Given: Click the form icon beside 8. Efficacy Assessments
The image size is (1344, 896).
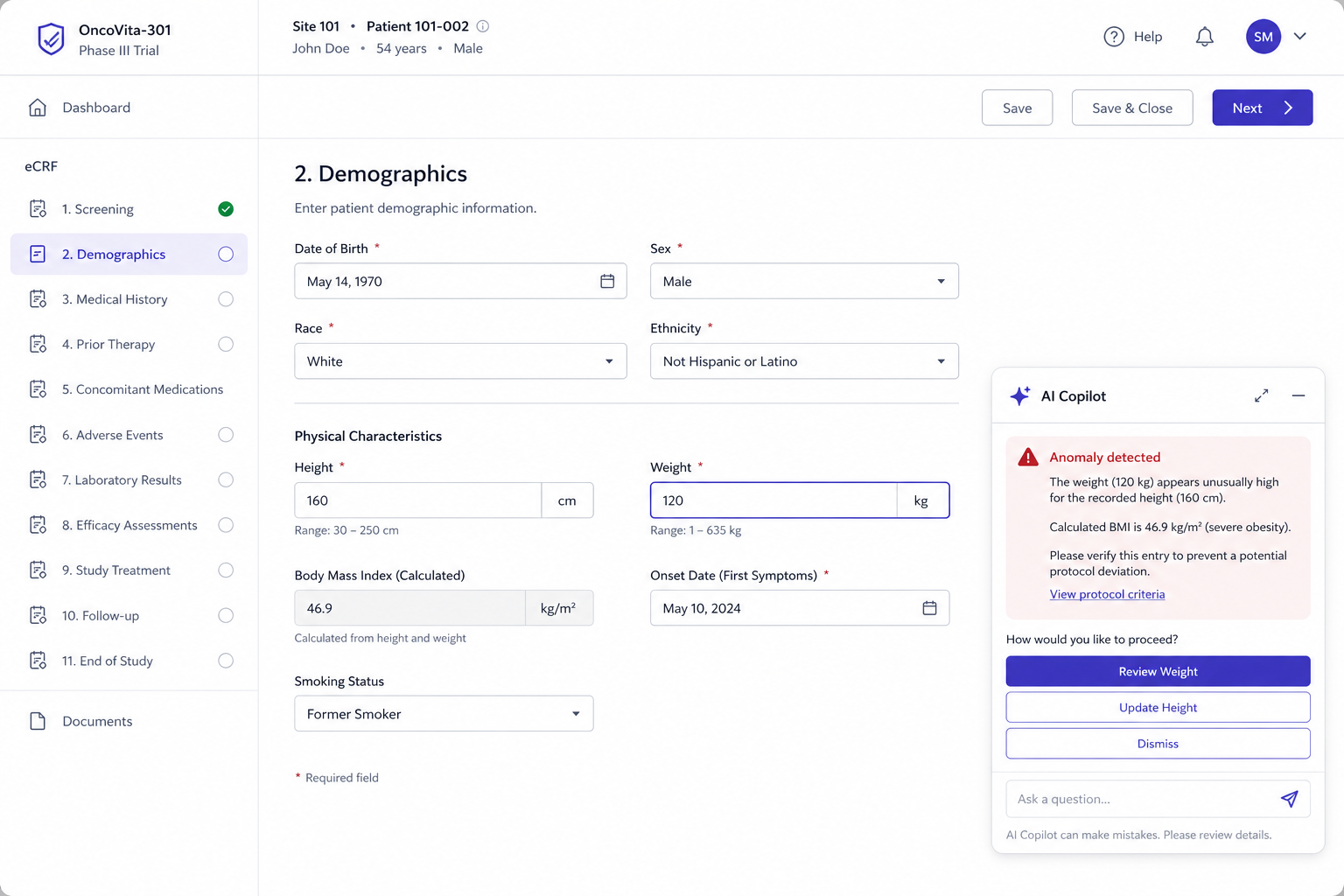Looking at the screenshot, I should (38, 525).
